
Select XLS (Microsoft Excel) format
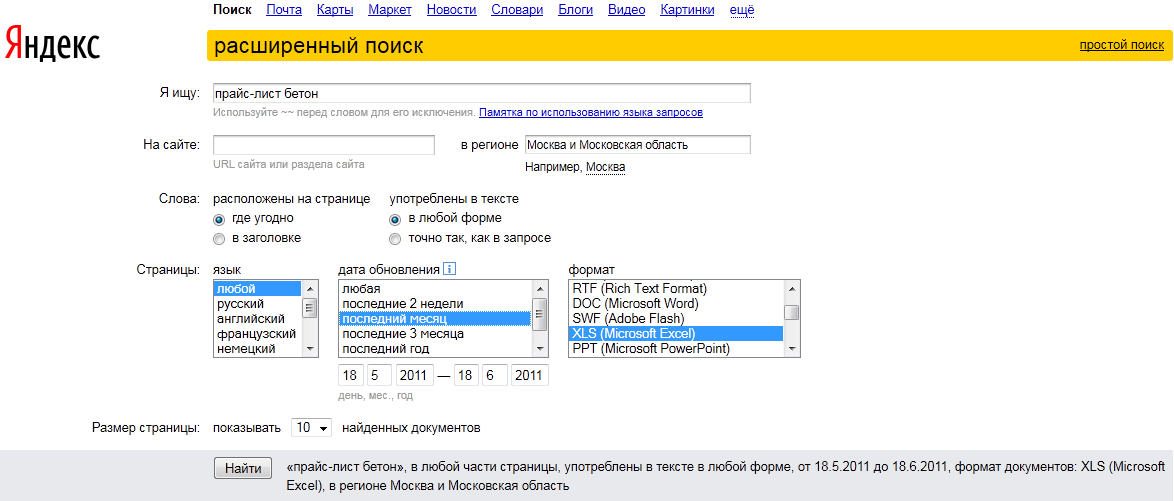tap(676, 333)
